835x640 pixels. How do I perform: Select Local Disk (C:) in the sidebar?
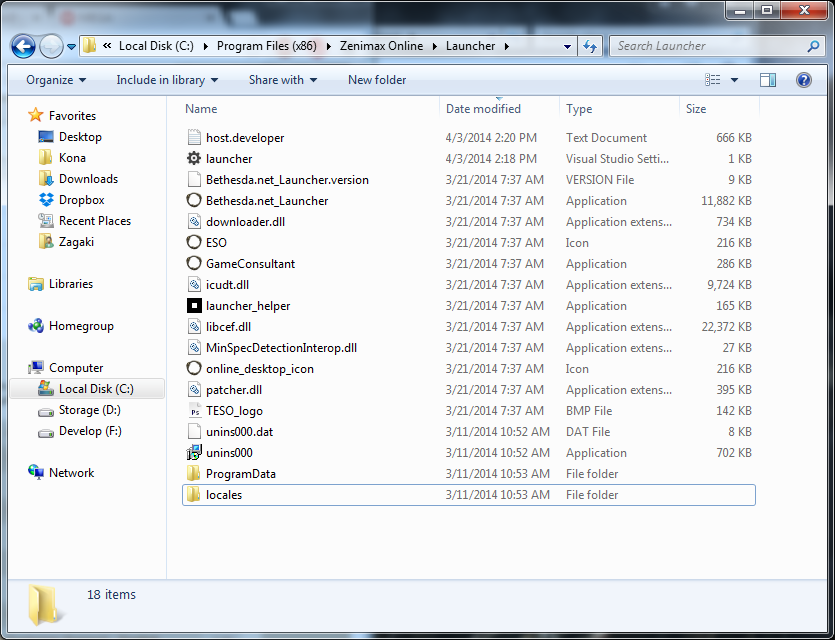click(87, 389)
